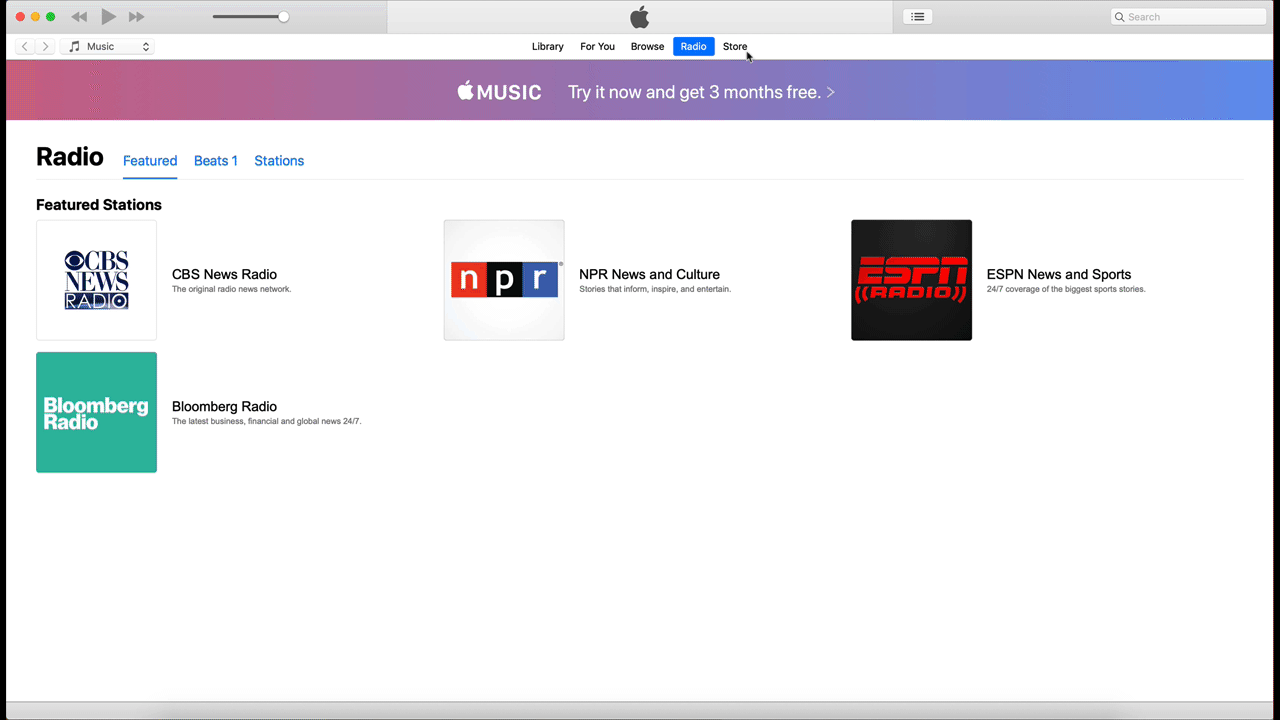Click the Featured Stations heading
This screenshot has width=1280, height=720.
pos(99,205)
